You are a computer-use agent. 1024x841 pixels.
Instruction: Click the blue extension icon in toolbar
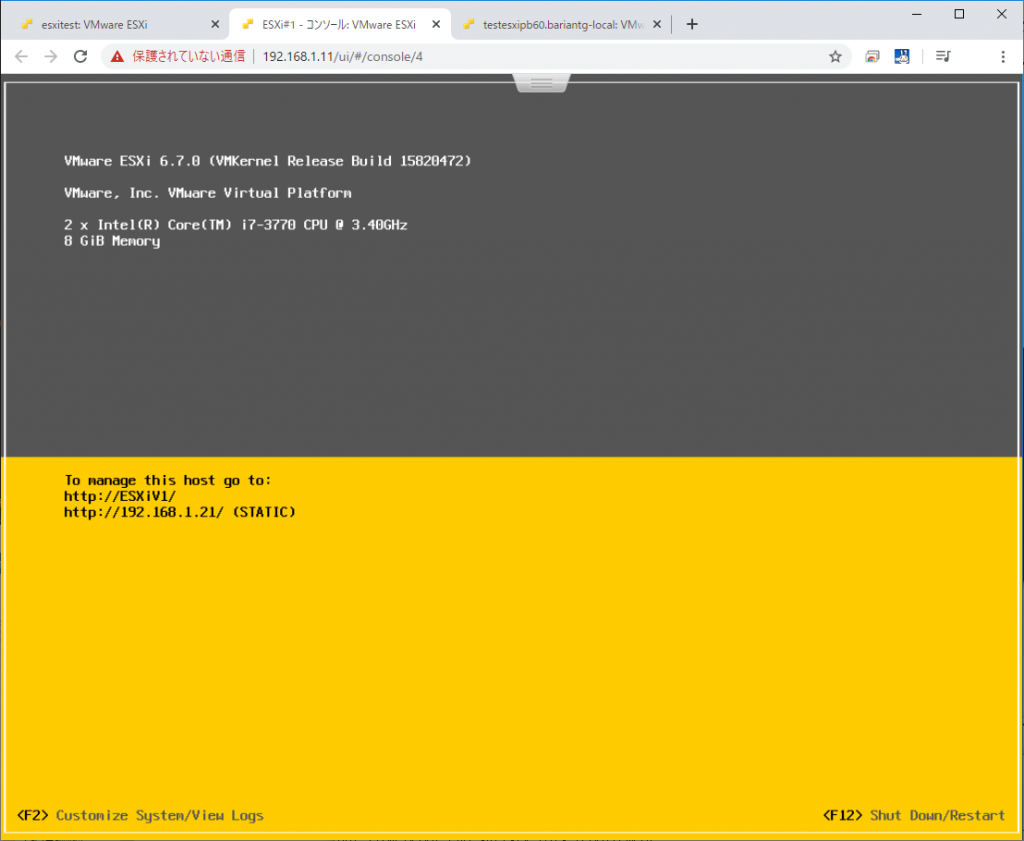902,57
